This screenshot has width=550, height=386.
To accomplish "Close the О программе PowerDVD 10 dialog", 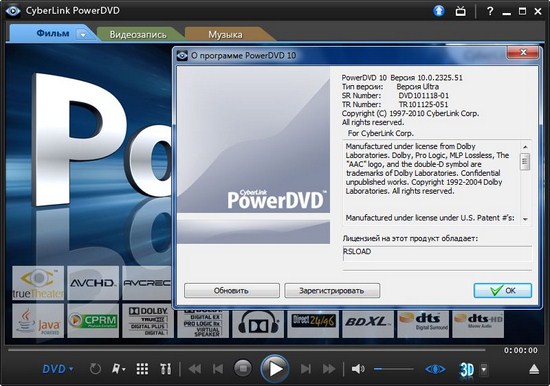I will [x=523, y=52].
